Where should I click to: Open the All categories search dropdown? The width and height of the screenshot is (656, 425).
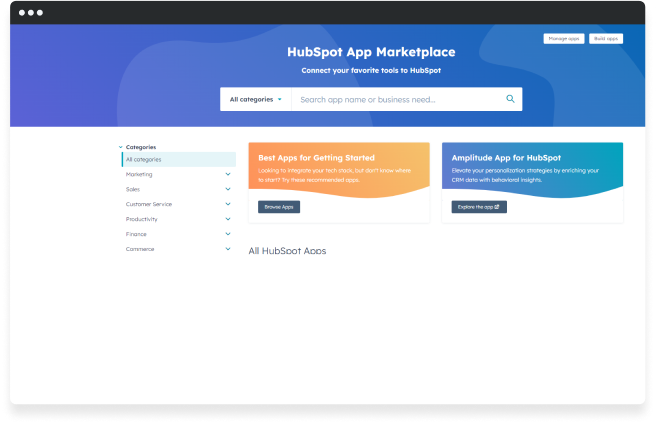[x=255, y=99]
